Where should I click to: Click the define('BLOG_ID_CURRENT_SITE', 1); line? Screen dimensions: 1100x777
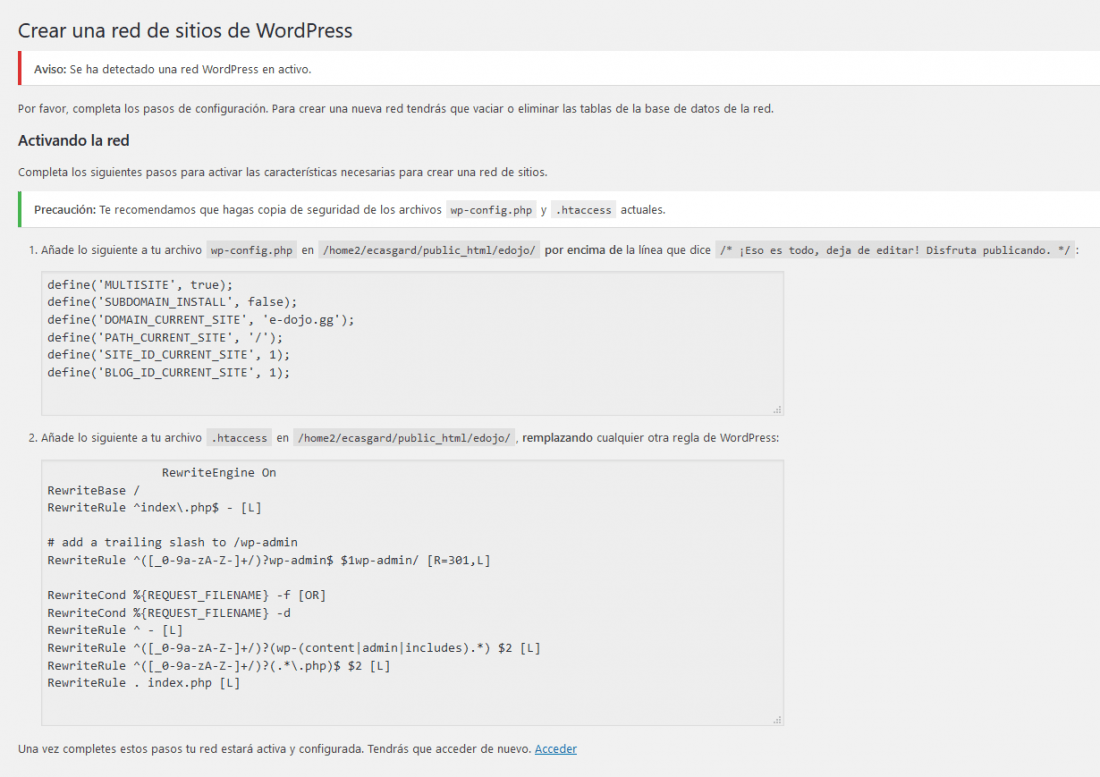click(x=169, y=372)
